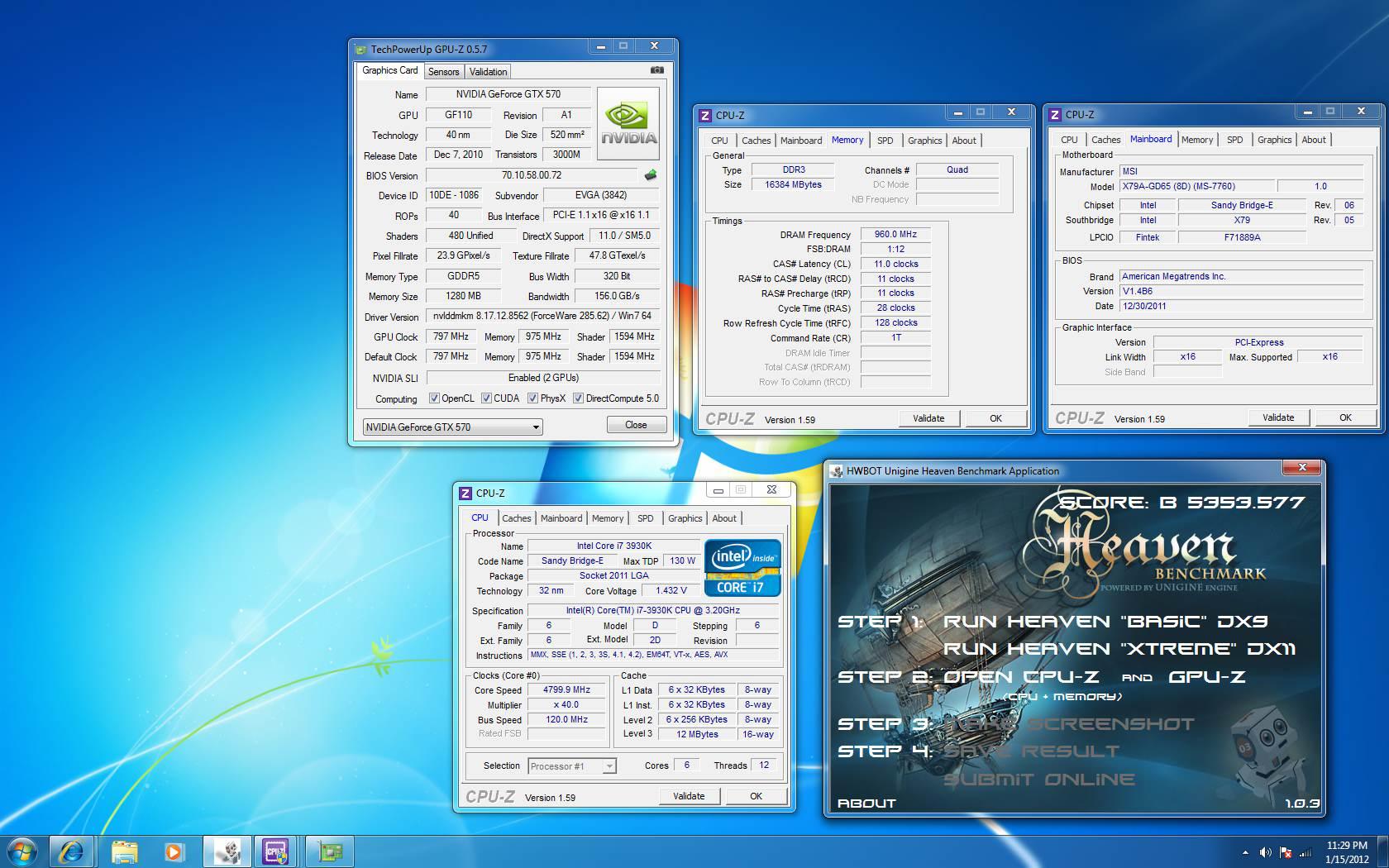Screen dimensions: 1389x868
Task: Click Save Result in Heaven app
Action: (1031, 751)
